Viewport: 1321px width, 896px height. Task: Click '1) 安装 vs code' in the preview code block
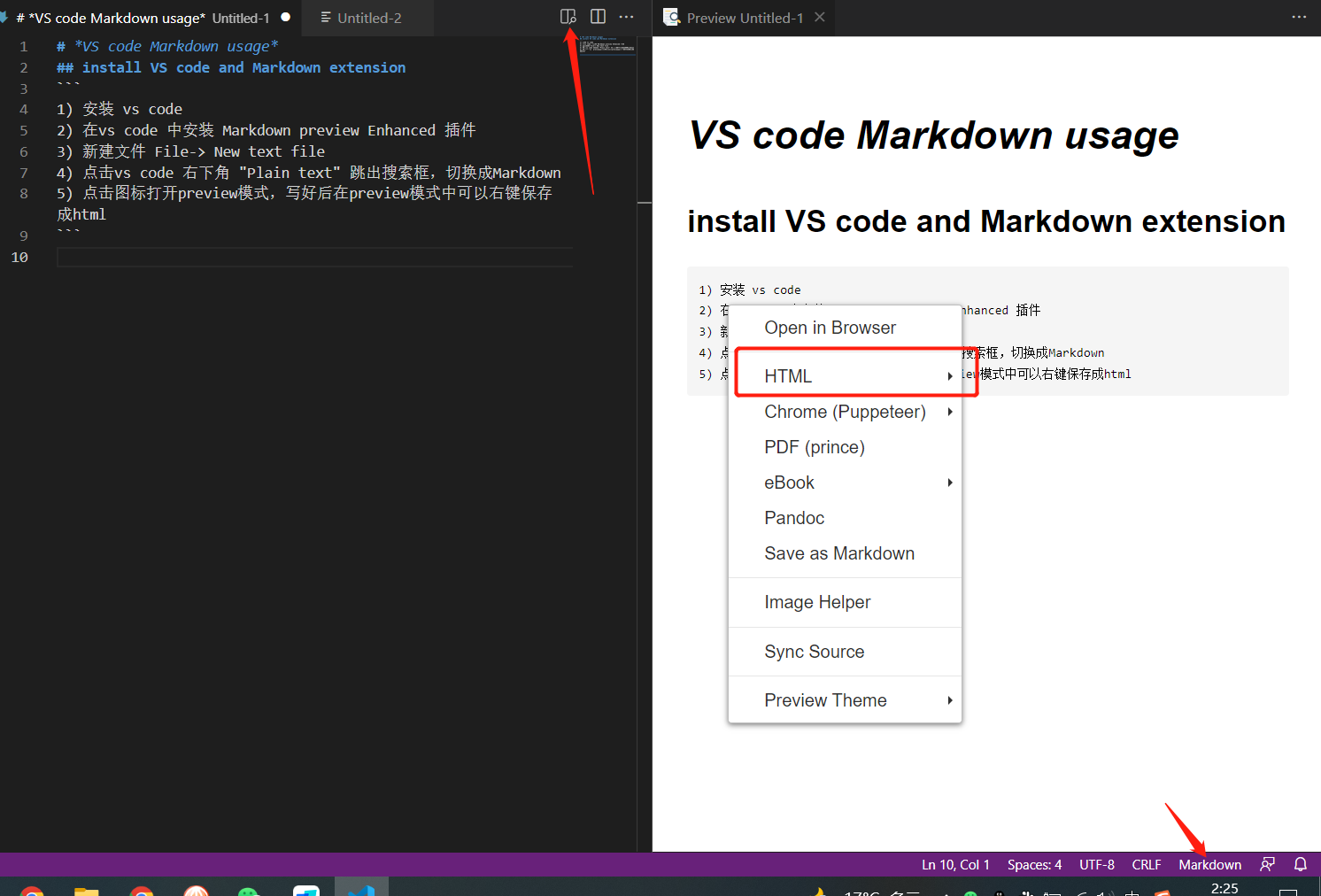pyautogui.click(x=750, y=290)
